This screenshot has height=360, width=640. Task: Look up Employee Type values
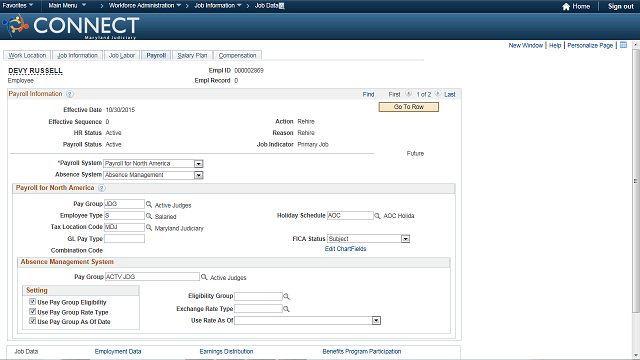[149, 216]
